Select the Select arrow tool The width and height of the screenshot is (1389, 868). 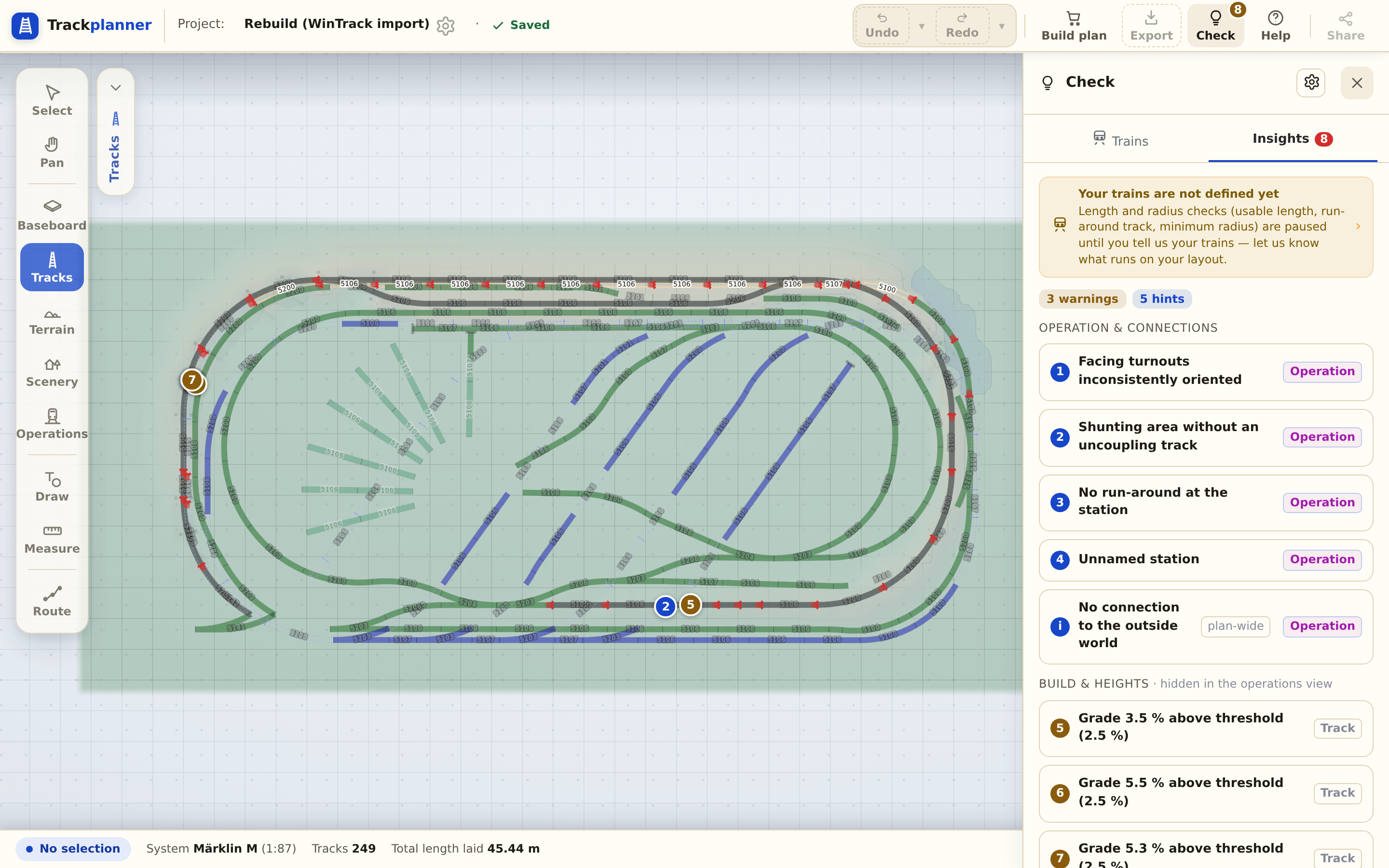(52, 101)
